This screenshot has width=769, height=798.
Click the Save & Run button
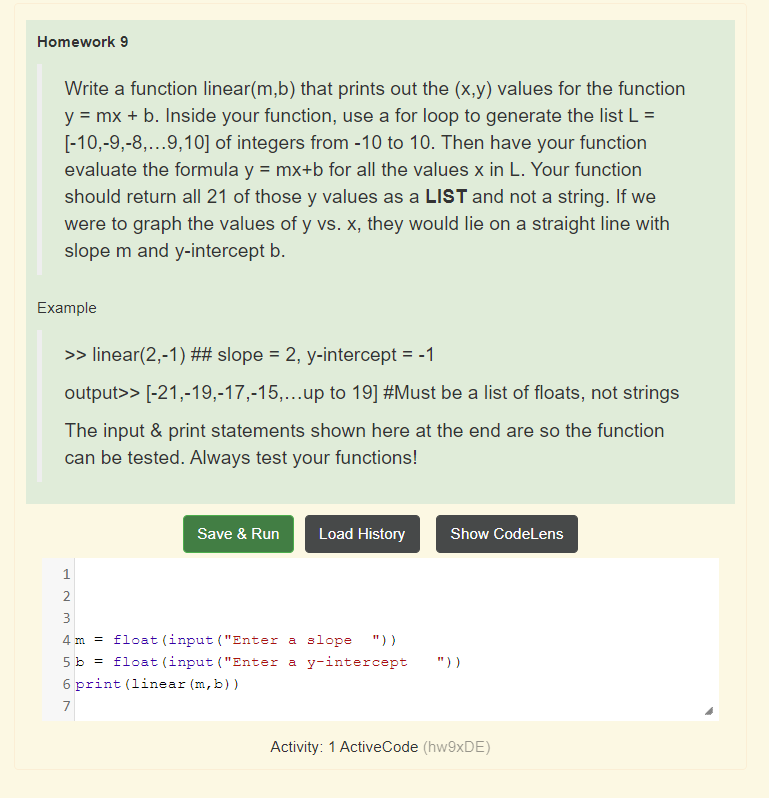click(x=238, y=534)
